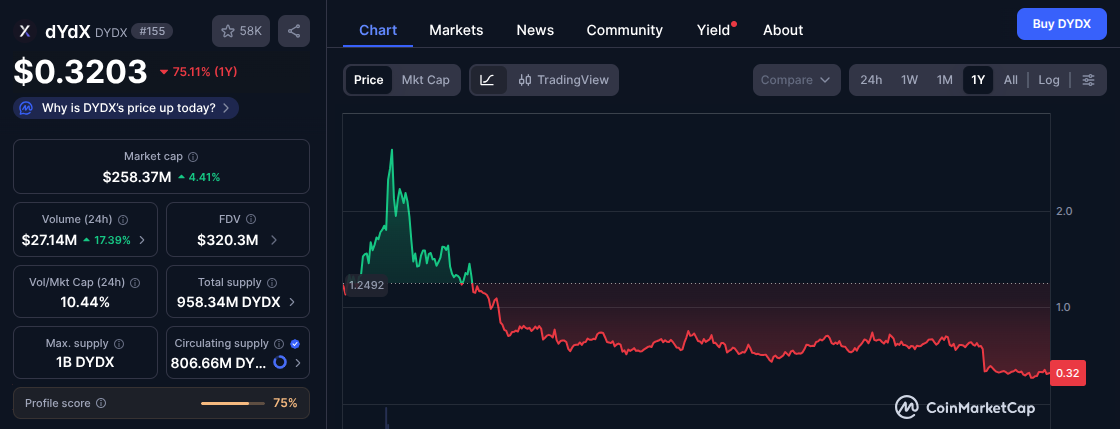Select the 1M time range

tap(944, 80)
